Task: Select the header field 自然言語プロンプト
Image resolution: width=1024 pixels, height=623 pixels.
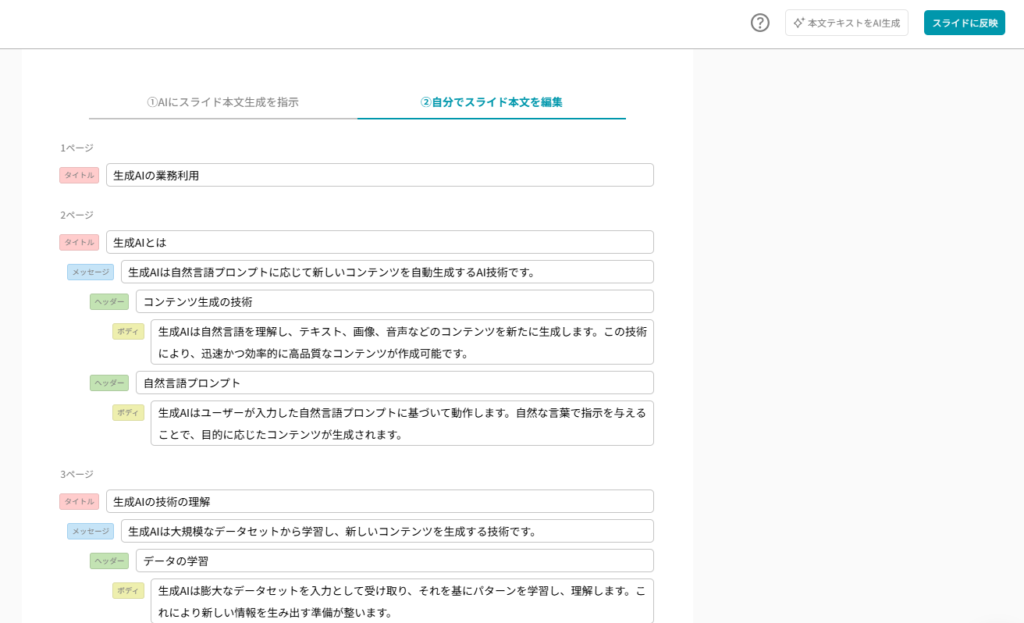Action: [394, 383]
